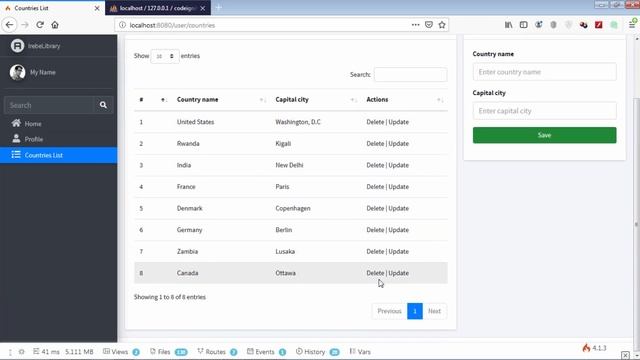Click the sidebar search magnifier button
The width and height of the screenshot is (640, 360).
103,105
